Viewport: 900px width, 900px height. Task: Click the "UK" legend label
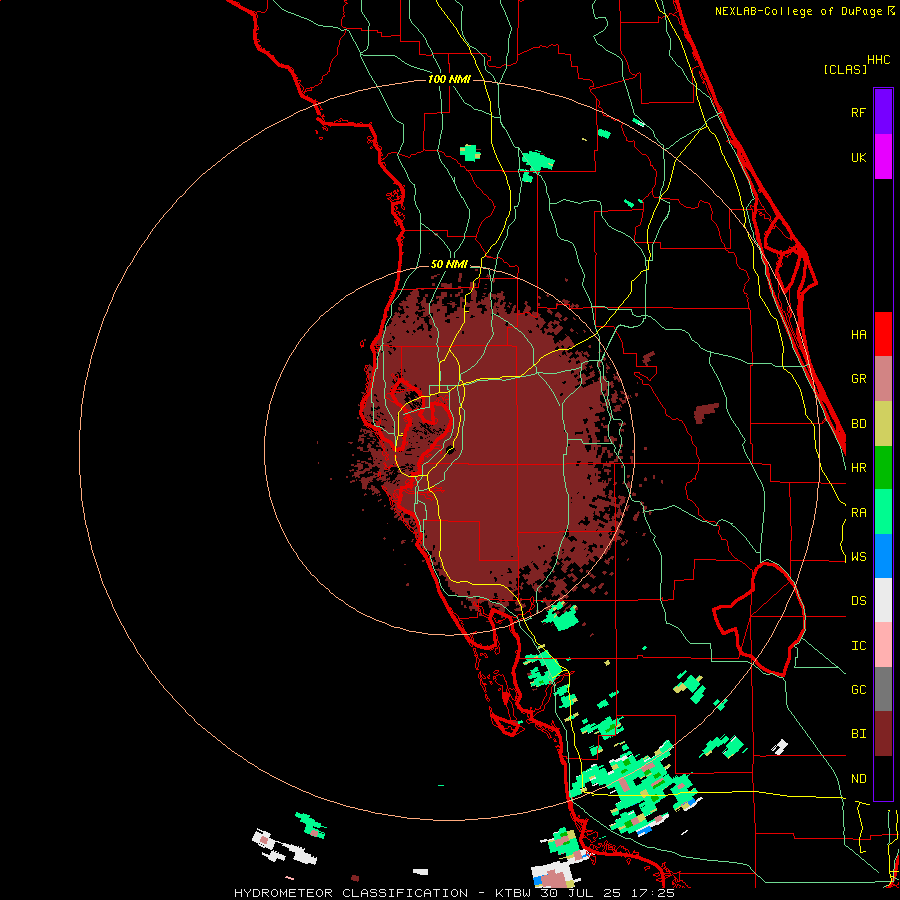point(858,157)
